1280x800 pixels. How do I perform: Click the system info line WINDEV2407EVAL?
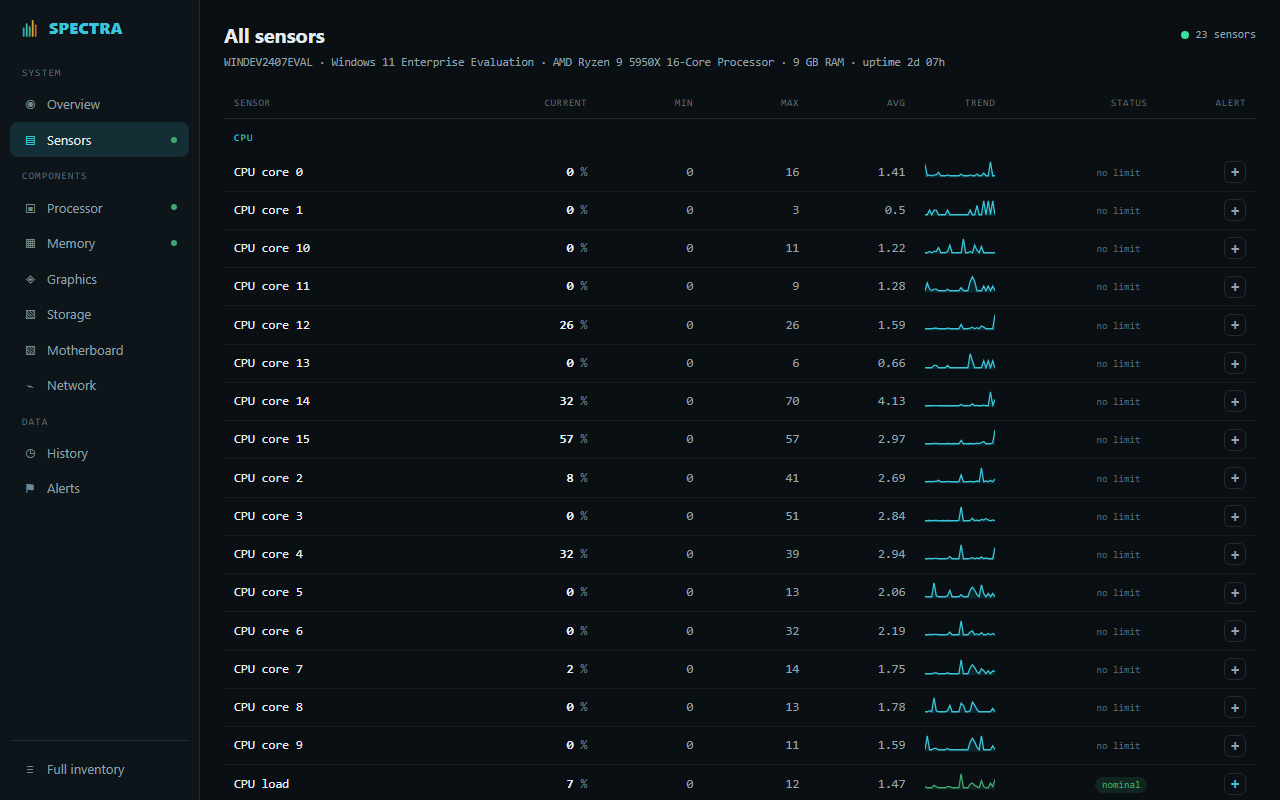pos(584,62)
